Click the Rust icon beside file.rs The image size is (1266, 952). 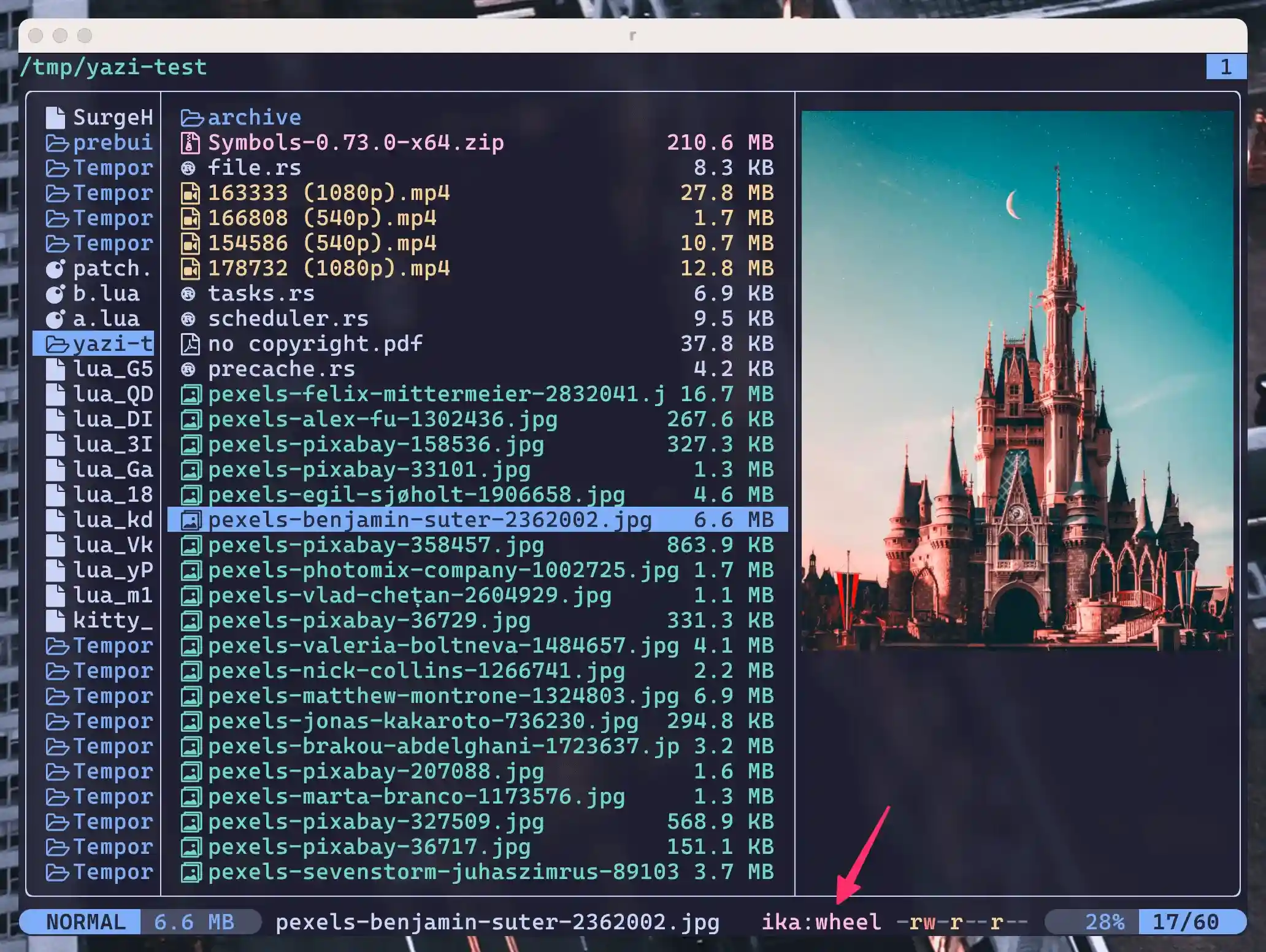[188, 168]
